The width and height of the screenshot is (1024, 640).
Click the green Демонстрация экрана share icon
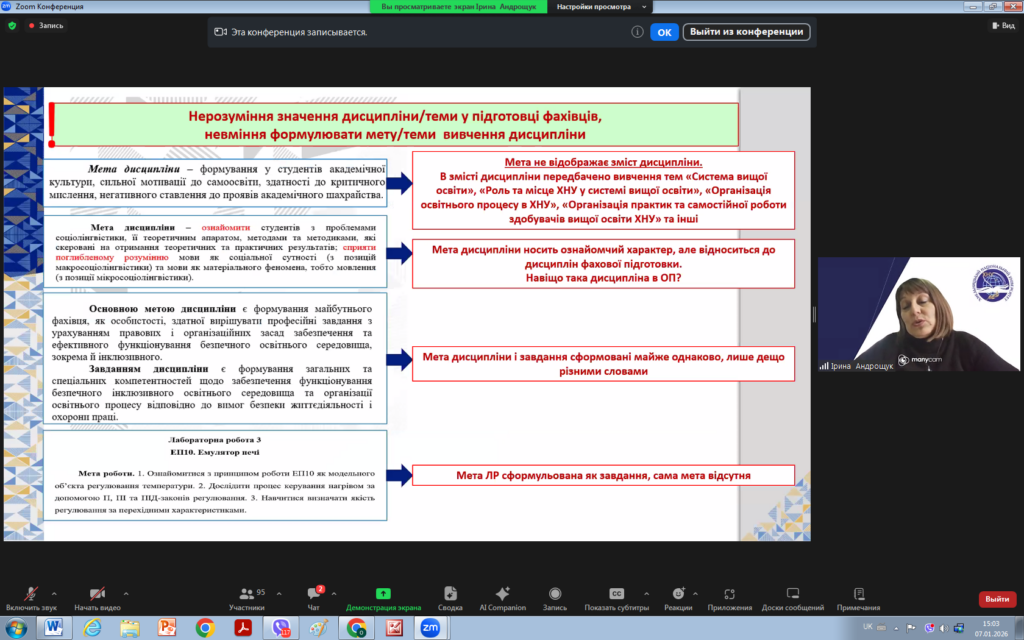[383, 594]
